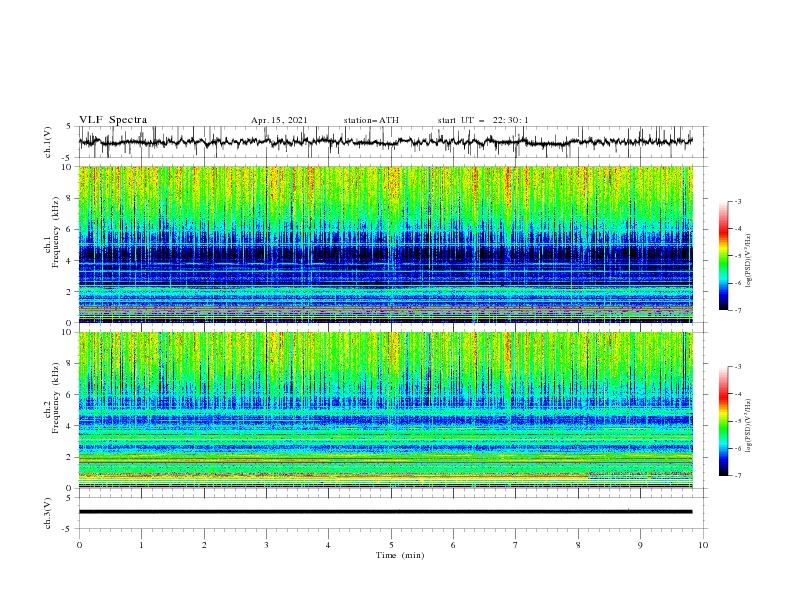Click the "ch.3(V)" axis label

pos(48,513)
